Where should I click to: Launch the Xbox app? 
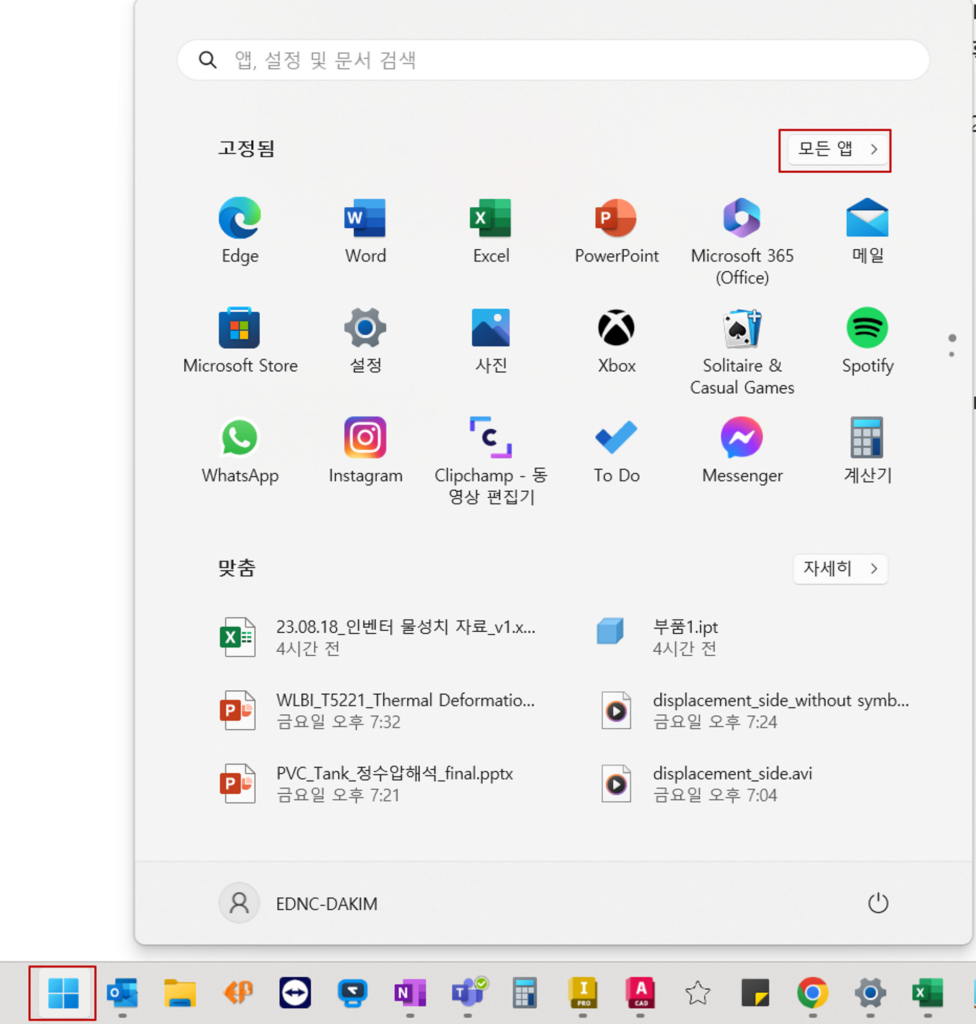[616, 340]
